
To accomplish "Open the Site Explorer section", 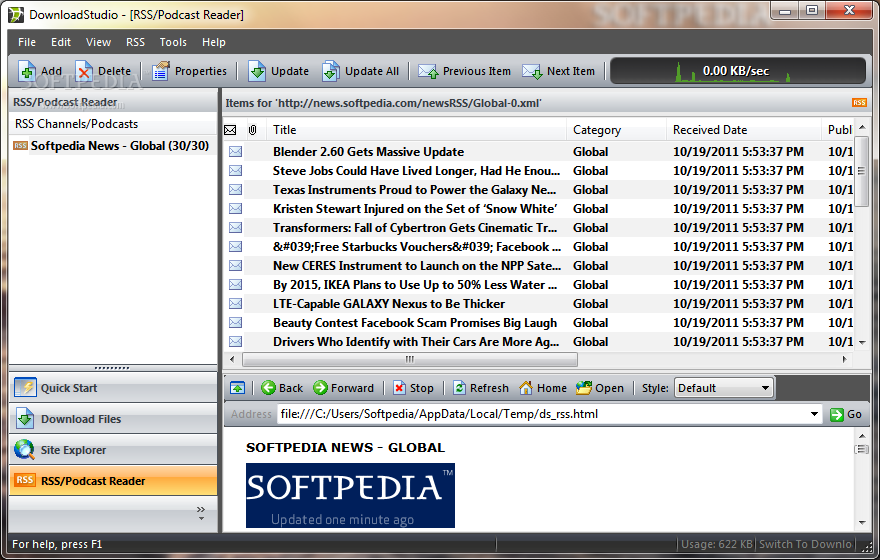I will point(113,449).
